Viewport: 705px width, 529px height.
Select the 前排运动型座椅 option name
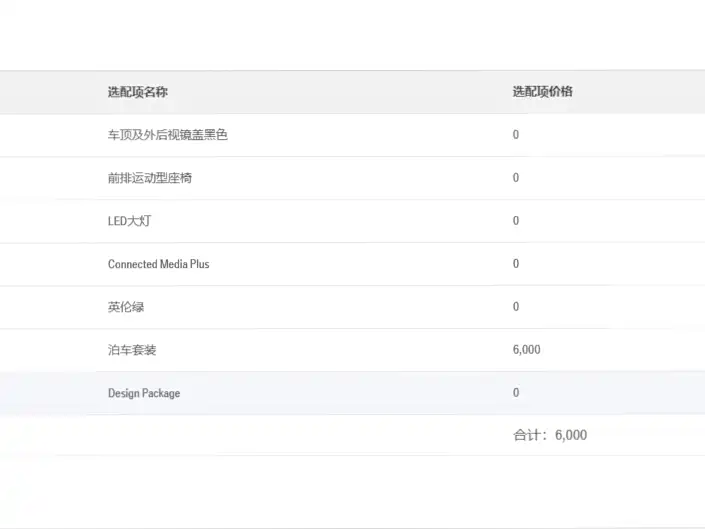tap(150, 178)
